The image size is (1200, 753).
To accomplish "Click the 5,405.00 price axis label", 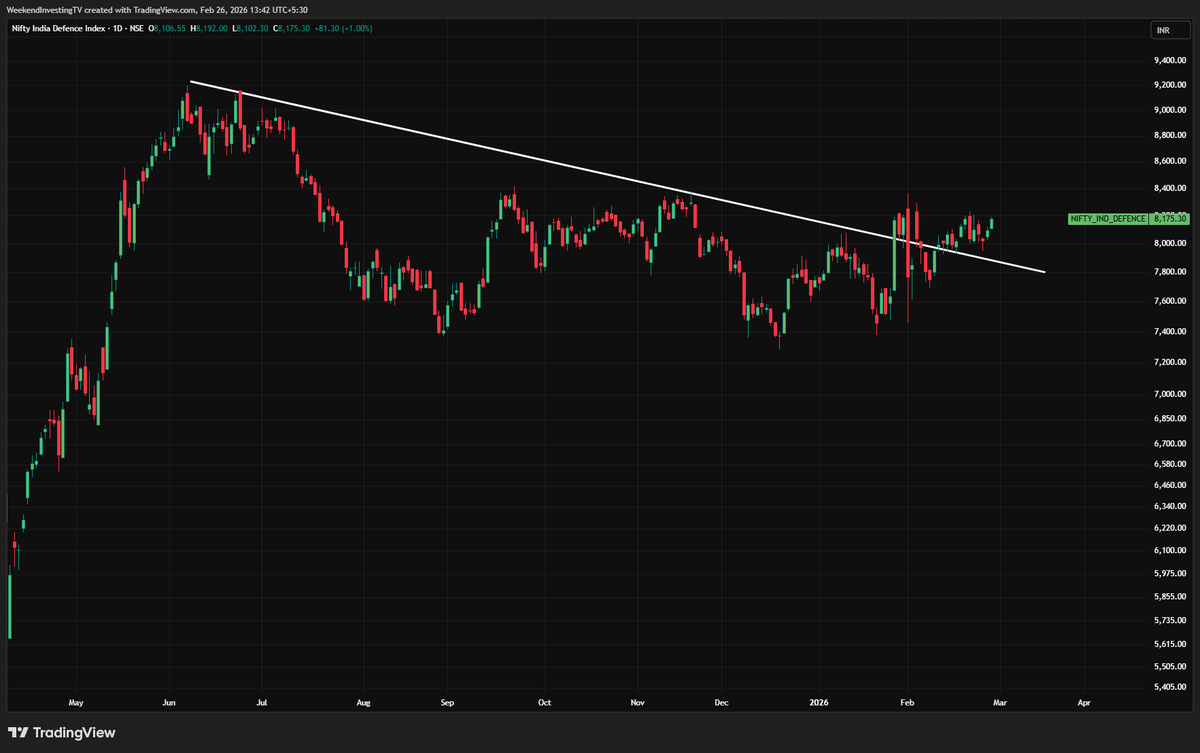I will (x=1170, y=688).
